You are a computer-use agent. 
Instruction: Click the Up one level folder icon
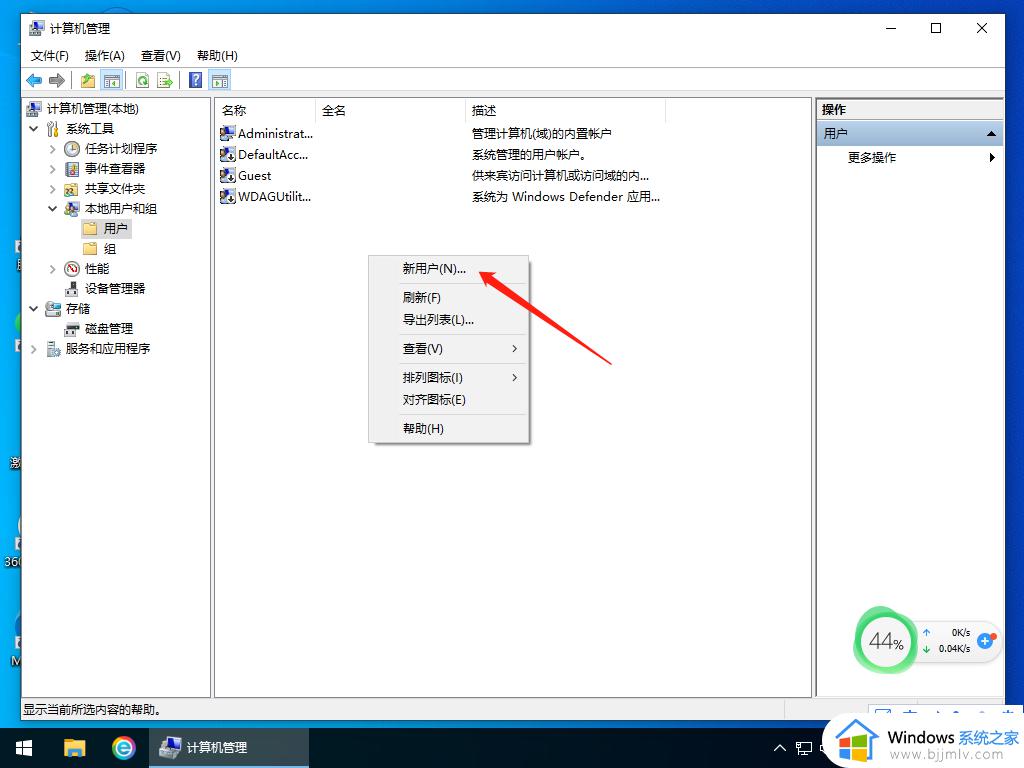pos(88,80)
